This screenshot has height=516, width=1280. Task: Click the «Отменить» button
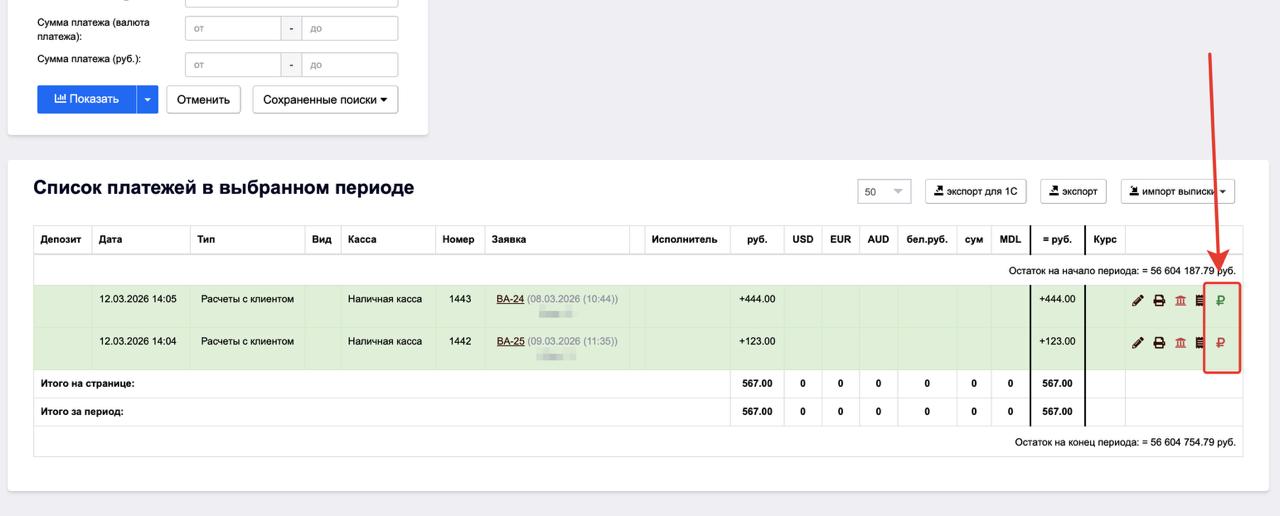(203, 99)
